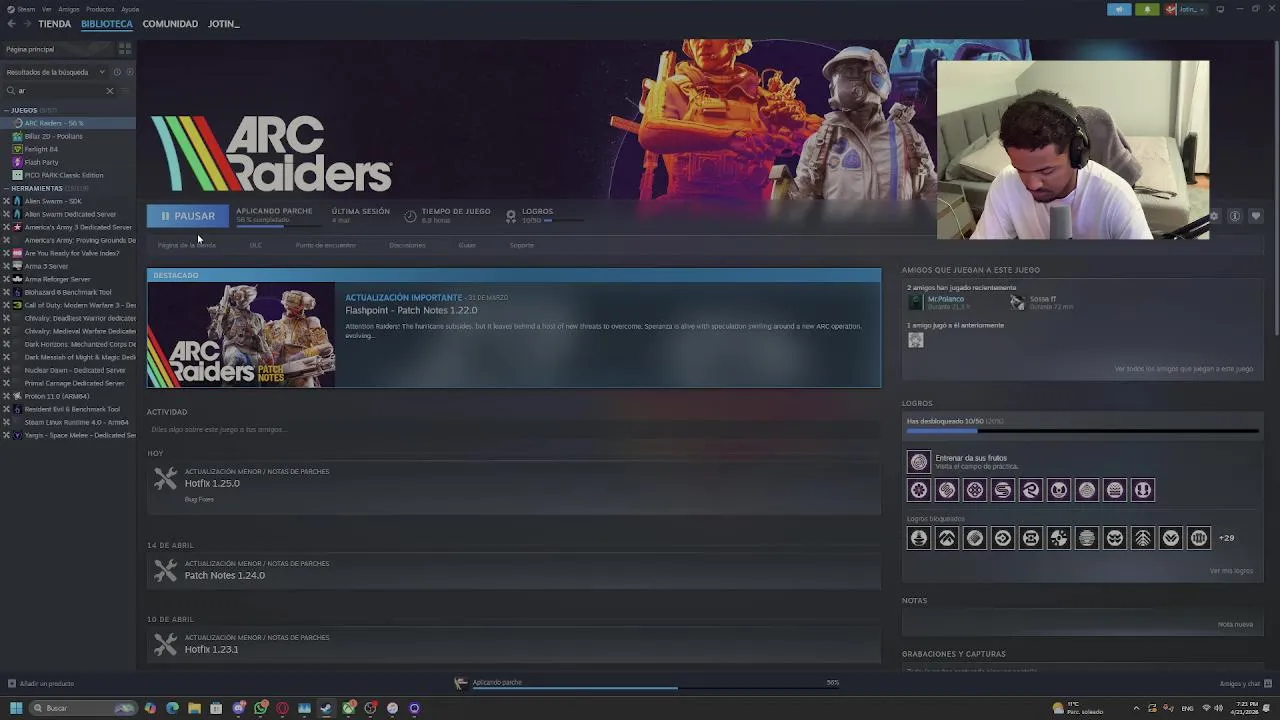
Task: Open avatar of friend who played previously
Action: pos(915,340)
